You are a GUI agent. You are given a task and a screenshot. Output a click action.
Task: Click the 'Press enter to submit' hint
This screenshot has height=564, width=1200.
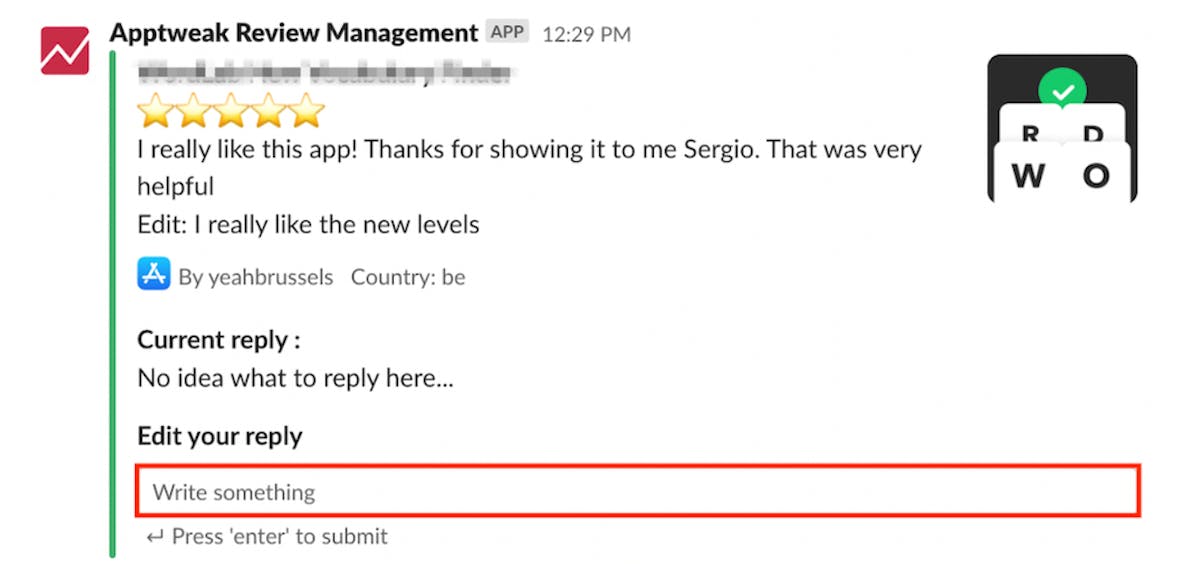tap(279, 537)
